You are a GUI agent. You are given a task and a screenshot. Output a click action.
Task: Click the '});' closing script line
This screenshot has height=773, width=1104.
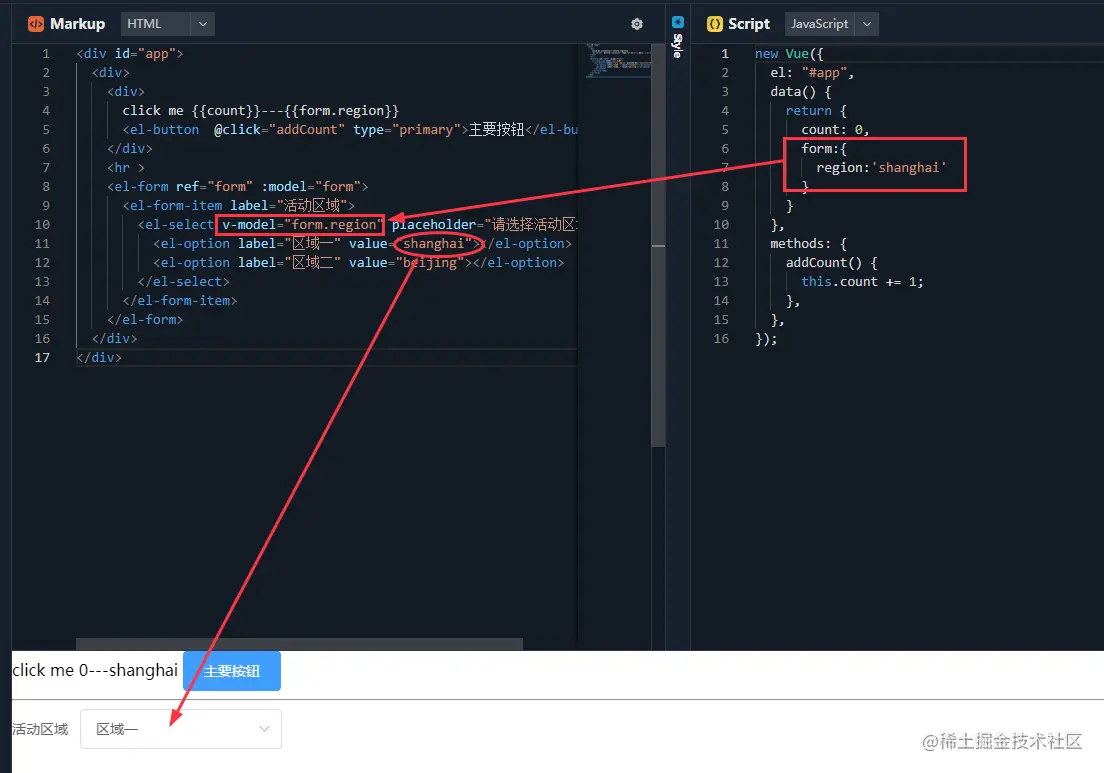point(766,339)
